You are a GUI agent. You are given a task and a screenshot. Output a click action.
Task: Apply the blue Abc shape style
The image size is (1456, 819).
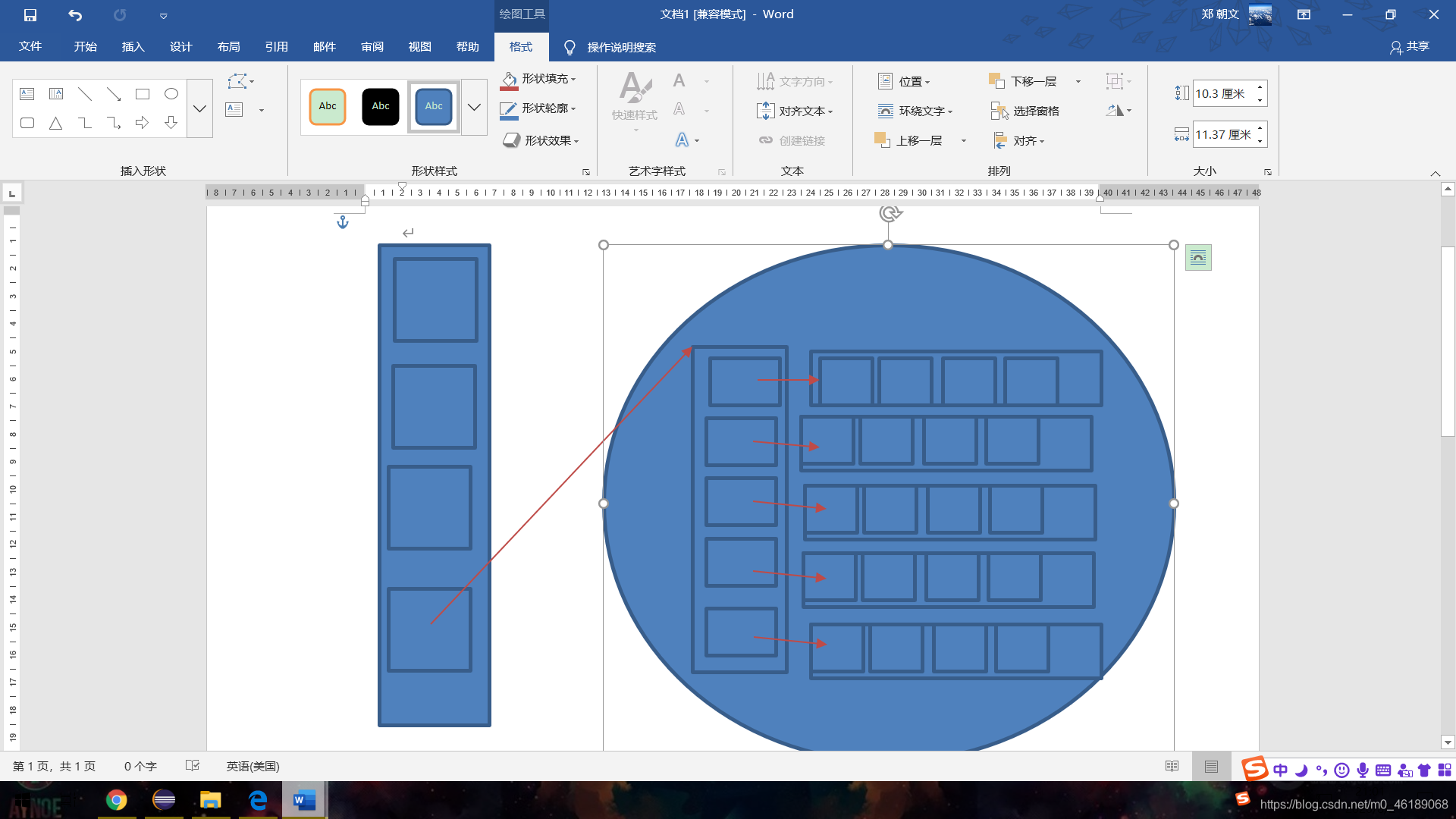[434, 106]
